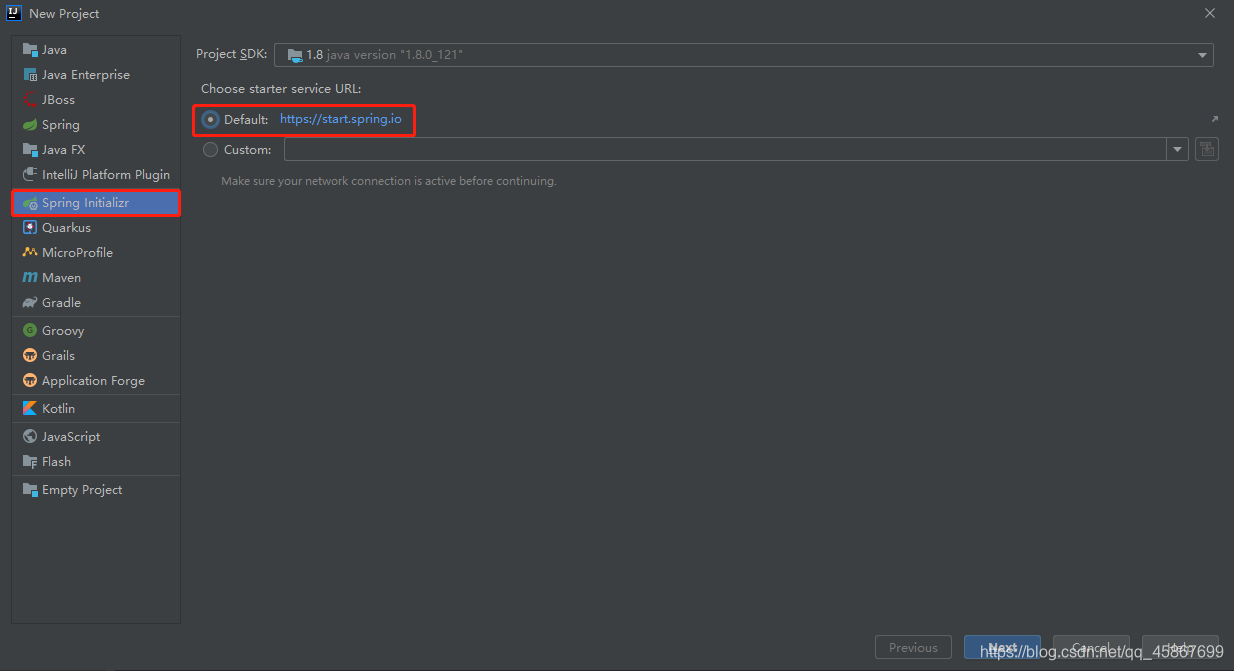Select the Java FX folder icon
The height and width of the screenshot is (671, 1234).
coord(30,150)
